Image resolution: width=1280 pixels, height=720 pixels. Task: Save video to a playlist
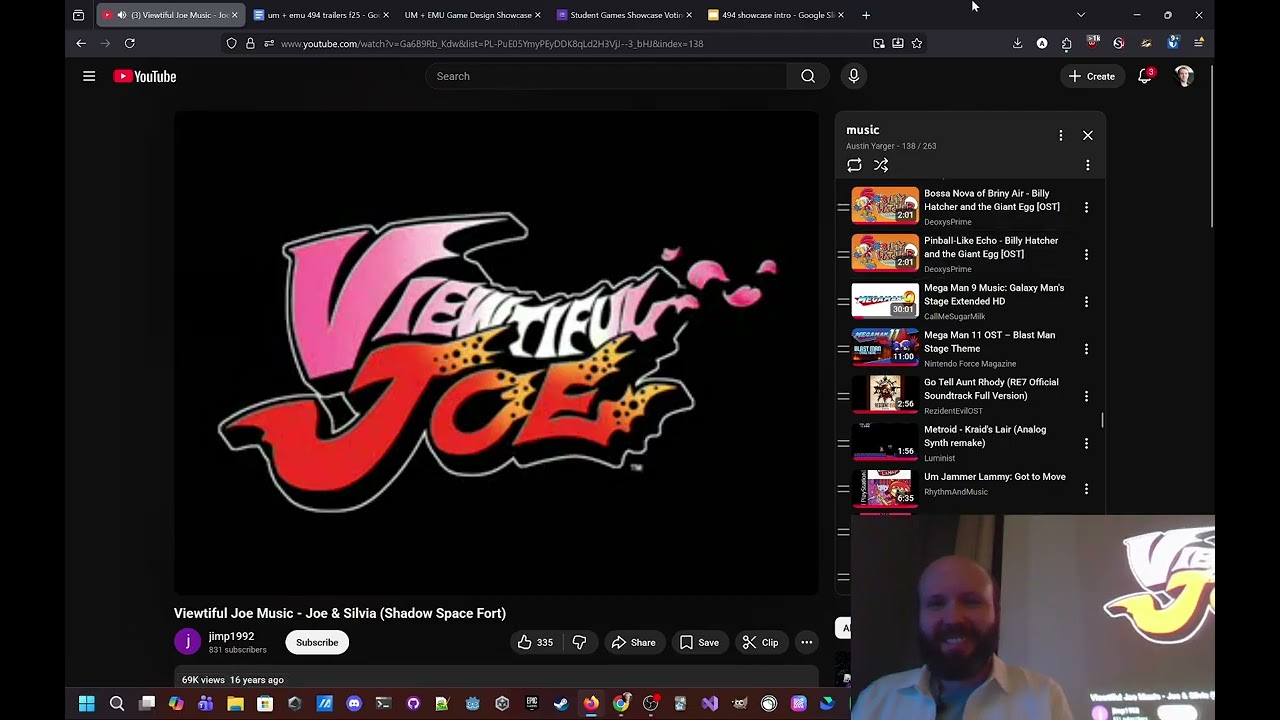(699, 642)
